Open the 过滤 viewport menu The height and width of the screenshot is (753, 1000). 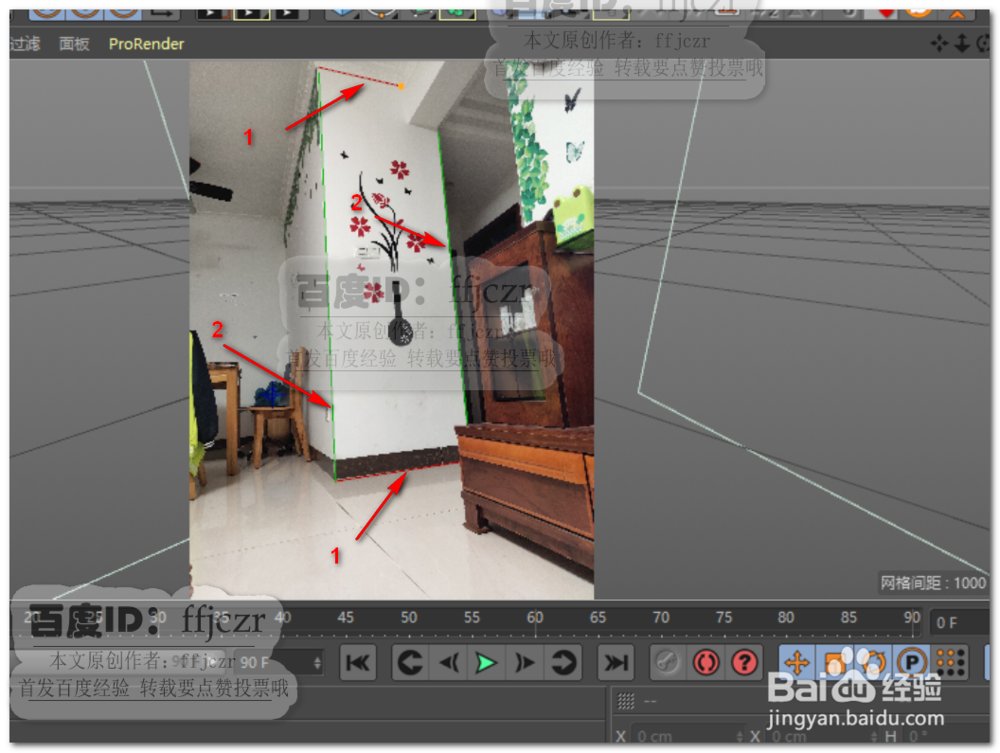click(x=26, y=44)
